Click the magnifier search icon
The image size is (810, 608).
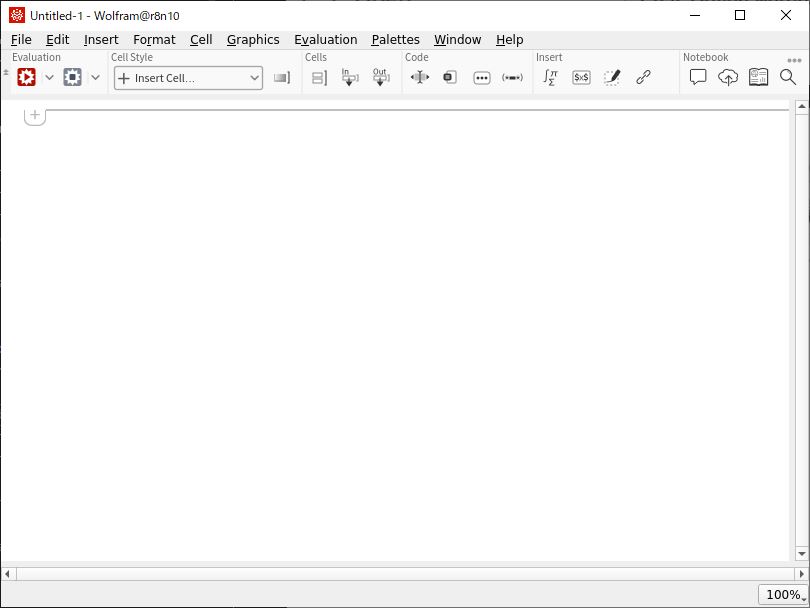(x=788, y=77)
